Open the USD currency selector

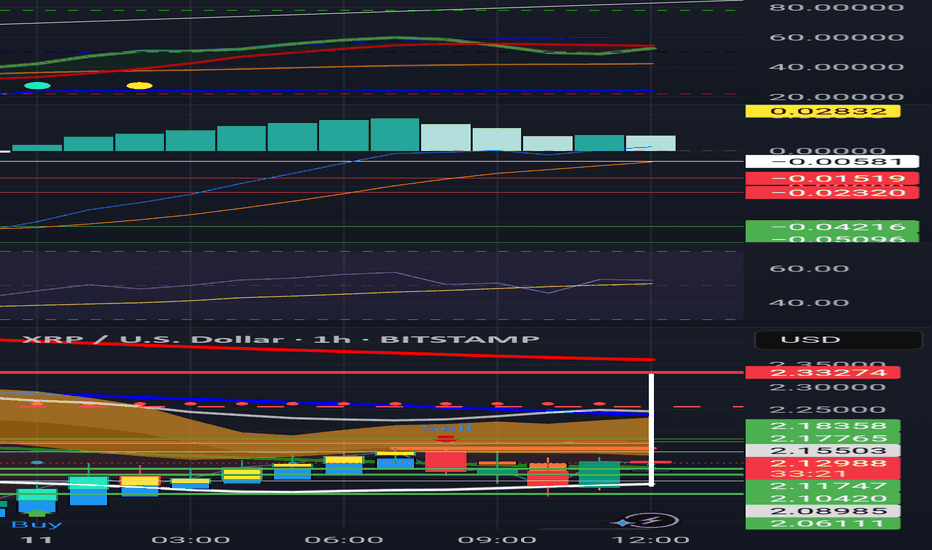[838, 340]
